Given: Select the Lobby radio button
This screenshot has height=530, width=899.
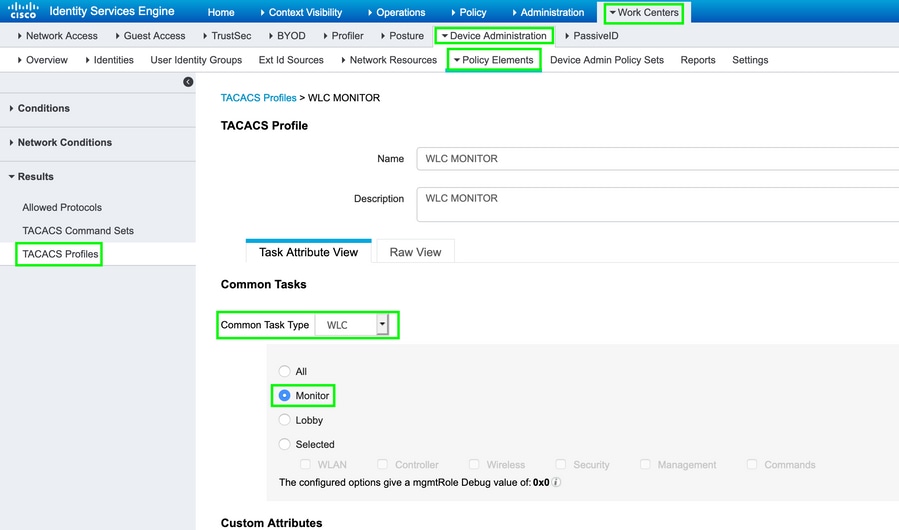Looking at the screenshot, I should point(284,420).
